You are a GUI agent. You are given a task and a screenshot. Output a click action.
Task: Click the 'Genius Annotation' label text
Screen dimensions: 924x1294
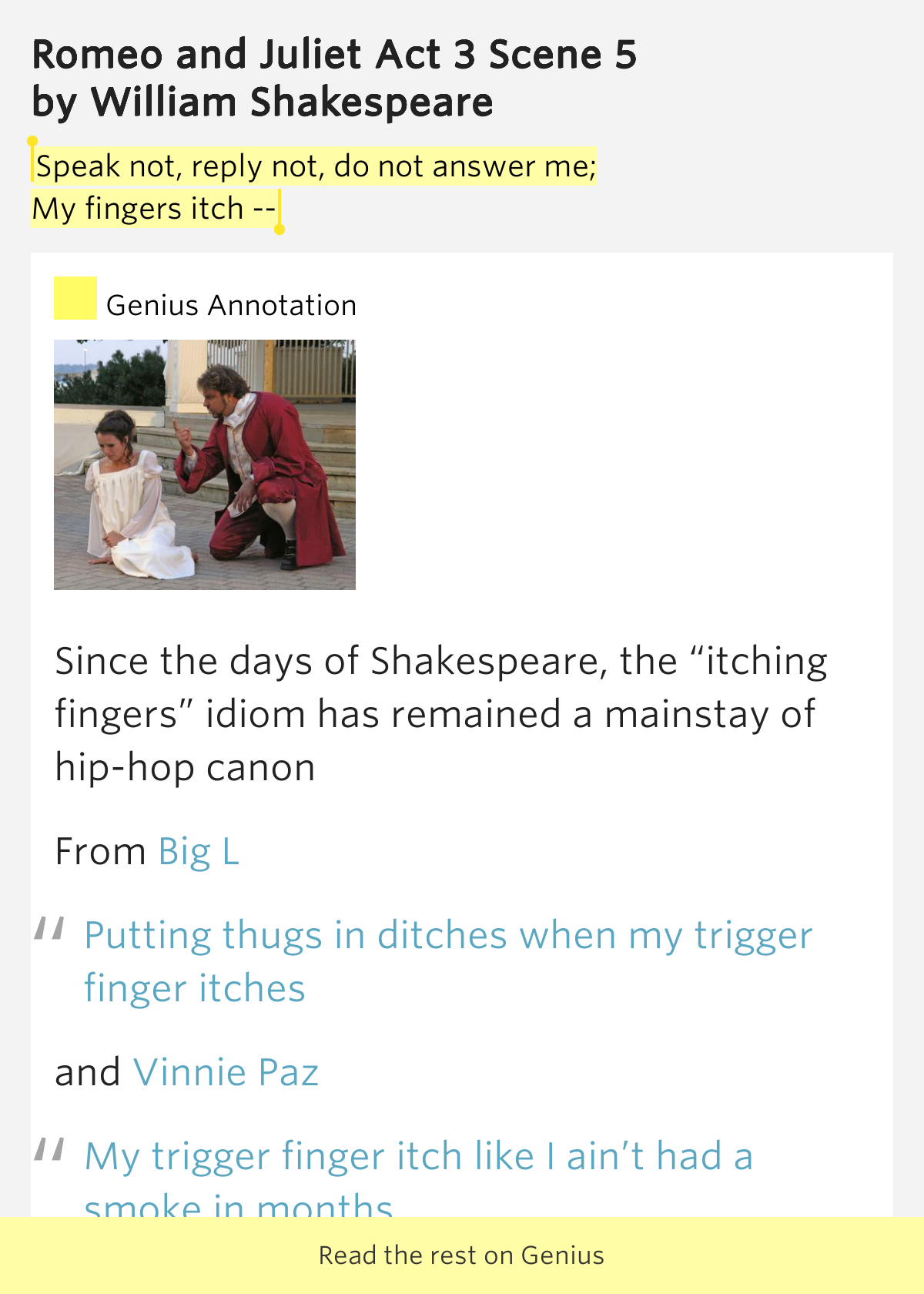coord(231,306)
